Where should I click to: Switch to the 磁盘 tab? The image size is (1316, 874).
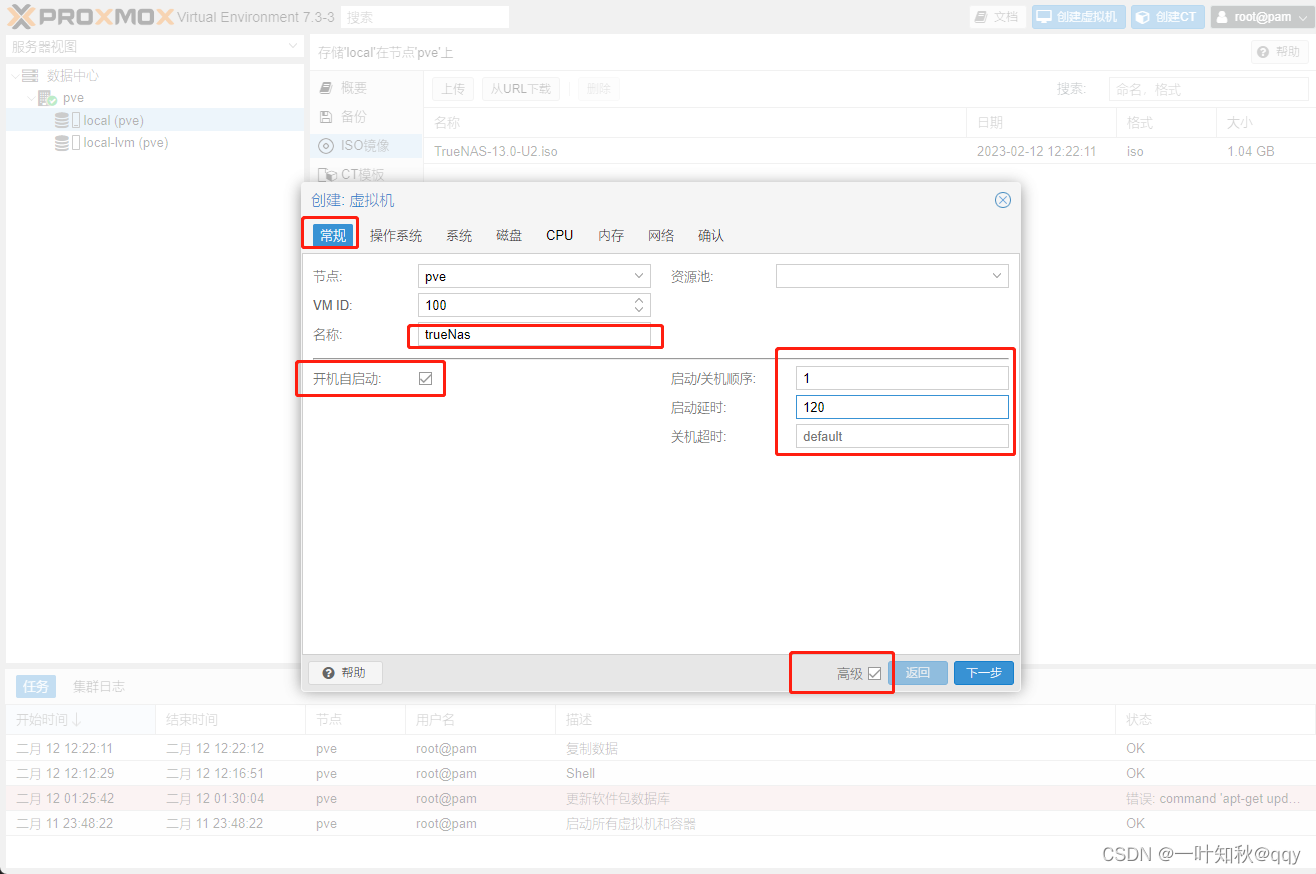[509, 235]
